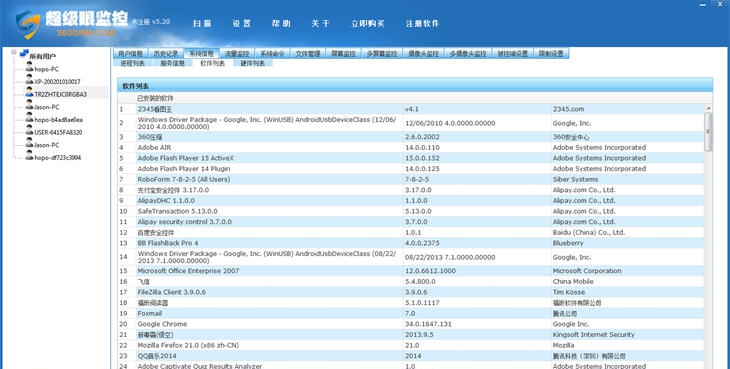
Task: Select Adobe Flash Player 14 Plugin row
Action: 411,168
